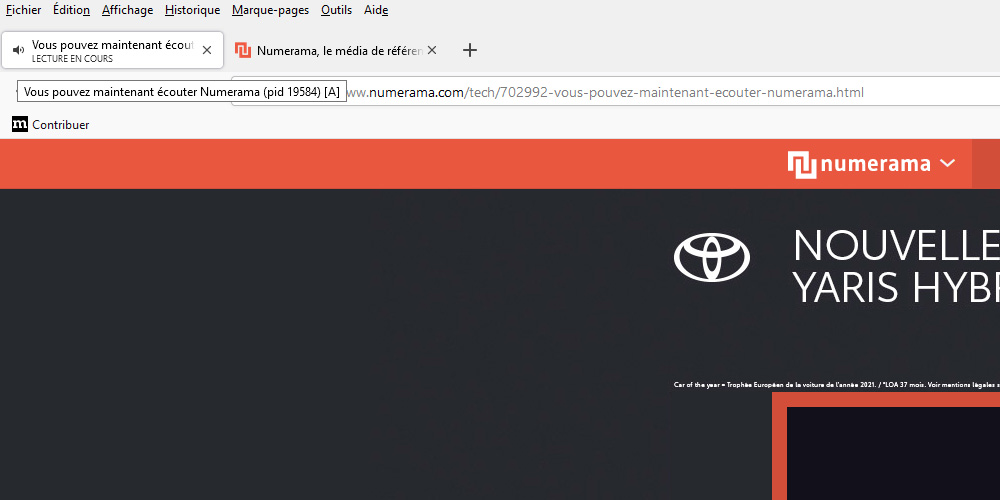The image size is (1000, 500).
Task: Close the Numerama média de référence tab
Action: (432, 50)
